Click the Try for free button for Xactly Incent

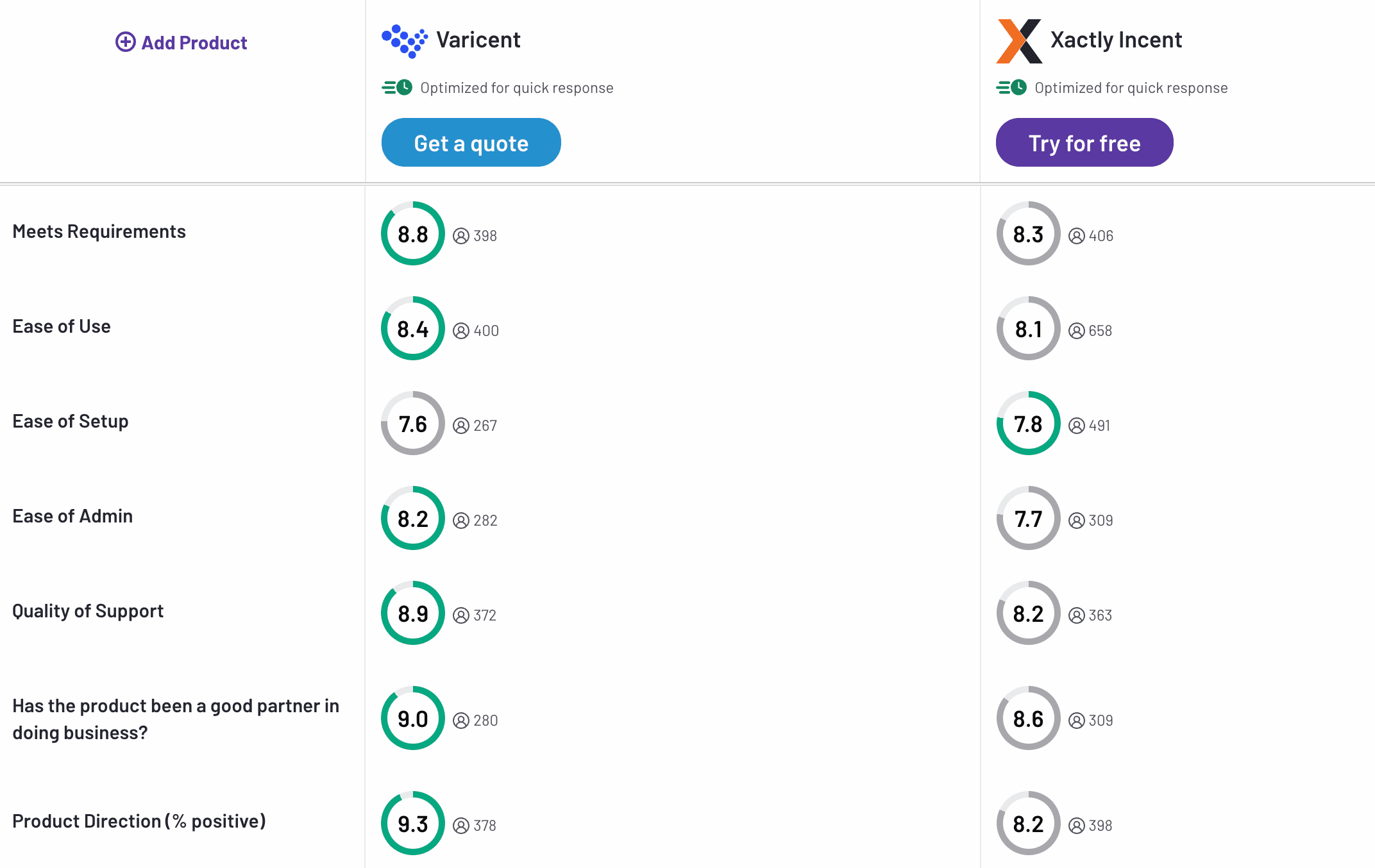[x=1084, y=142]
